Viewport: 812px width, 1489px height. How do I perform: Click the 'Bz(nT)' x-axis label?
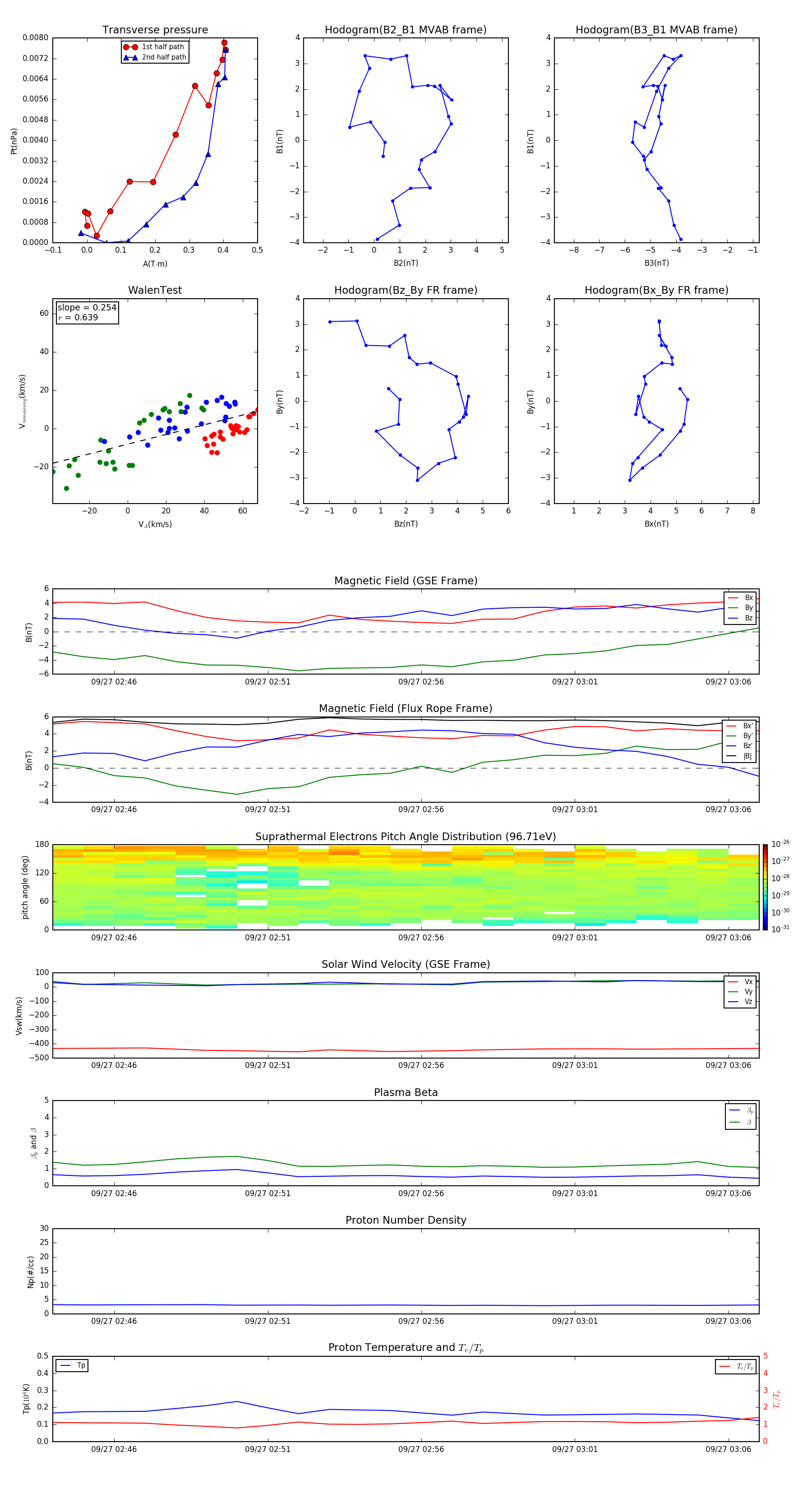406,524
